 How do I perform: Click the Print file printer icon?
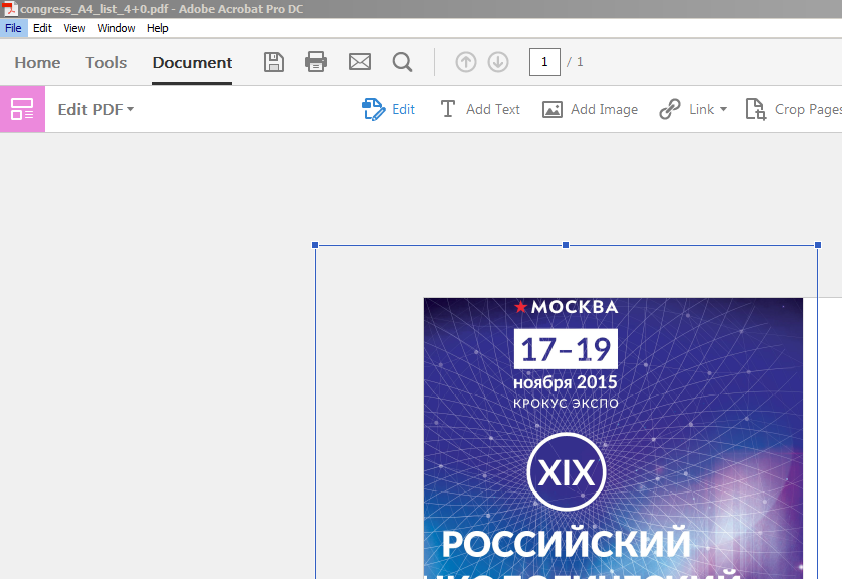coord(316,62)
